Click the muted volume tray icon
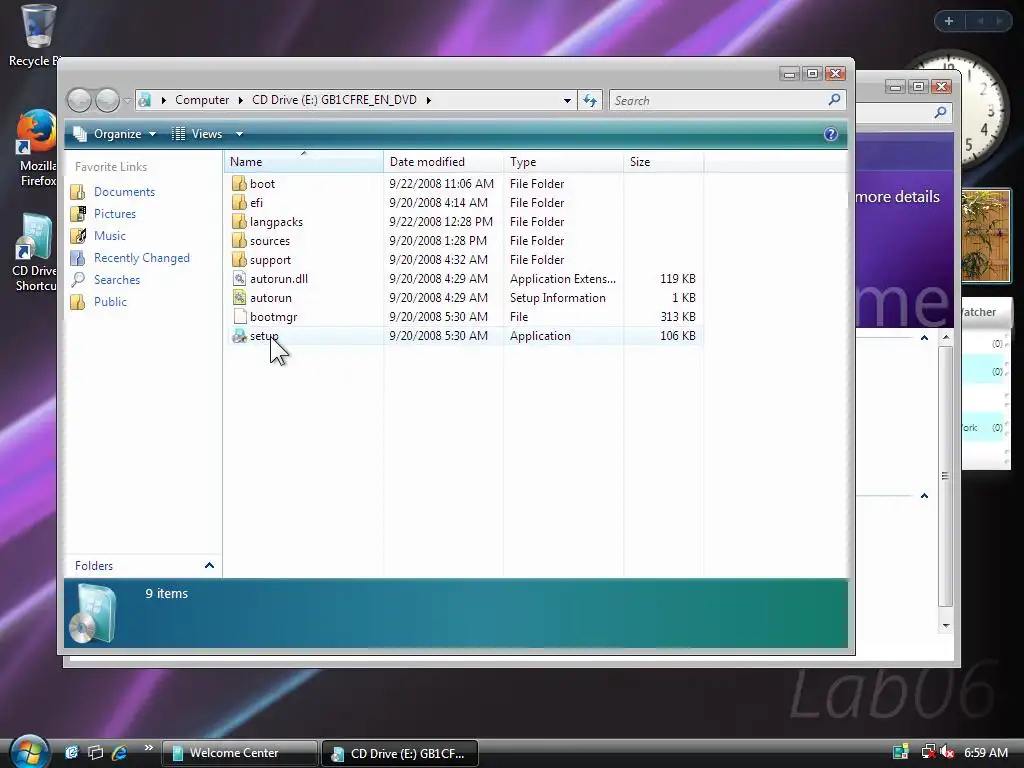Viewport: 1024px width, 768px height. pyautogui.click(x=947, y=752)
